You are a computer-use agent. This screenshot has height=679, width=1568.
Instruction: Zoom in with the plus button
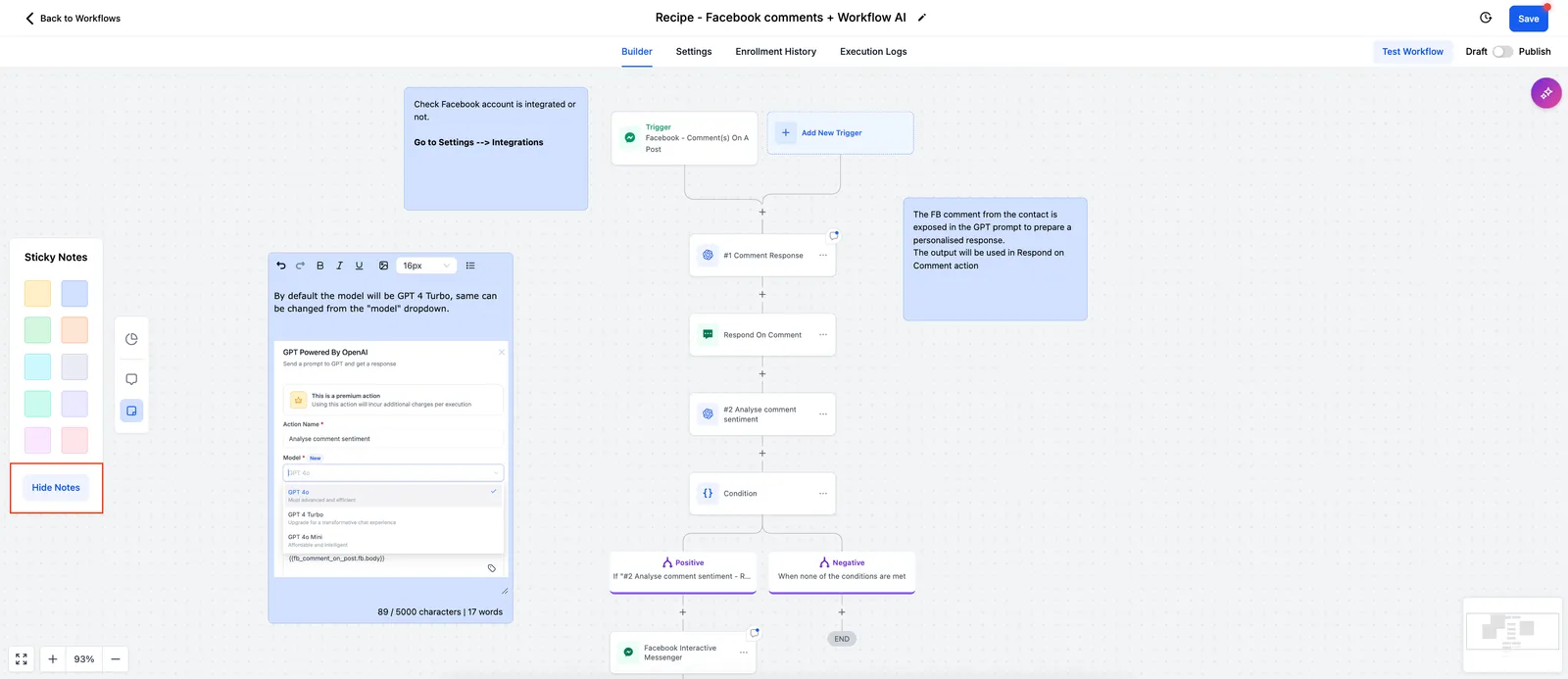pyautogui.click(x=53, y=659)
